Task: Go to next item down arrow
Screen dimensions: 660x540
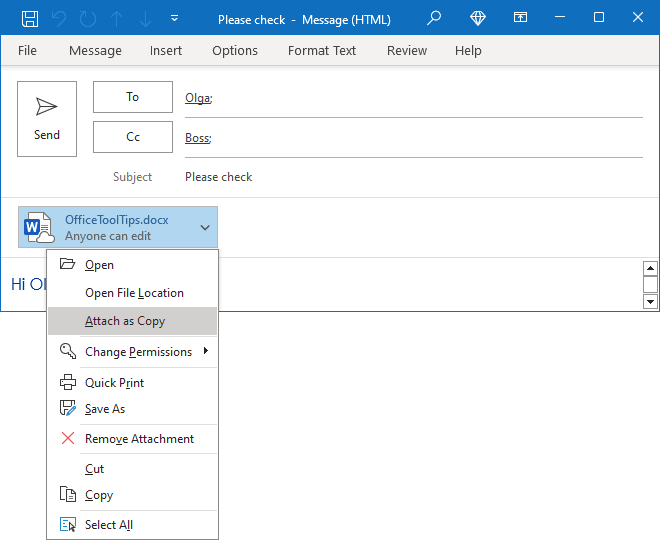Action: click(146, 19)
